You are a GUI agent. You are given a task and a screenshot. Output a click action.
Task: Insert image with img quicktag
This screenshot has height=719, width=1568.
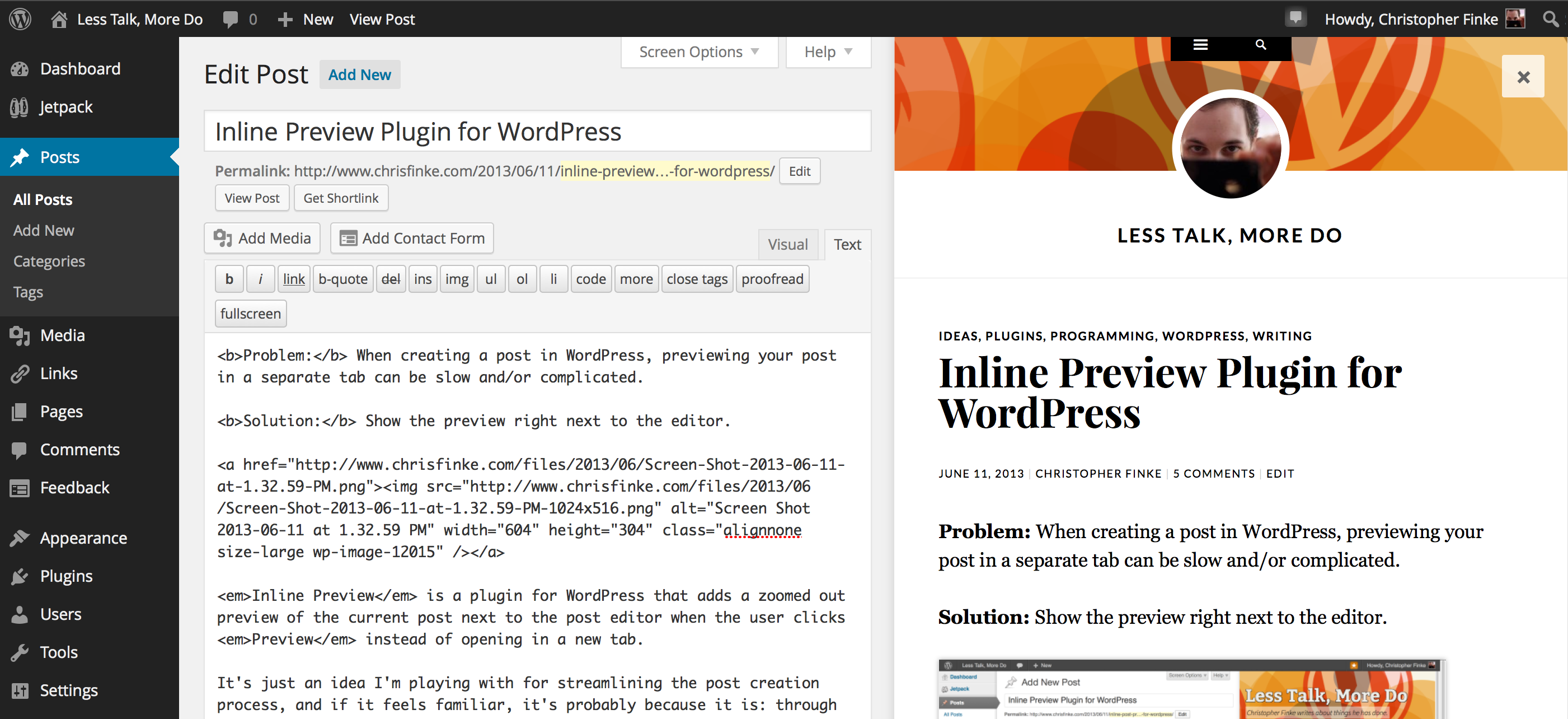pos(457,279)
